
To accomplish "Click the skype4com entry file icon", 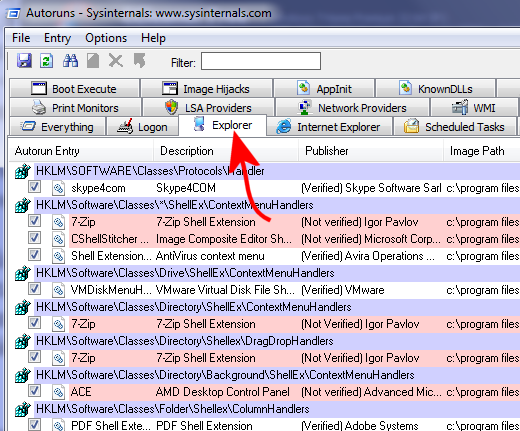I will tap(58, 188).
